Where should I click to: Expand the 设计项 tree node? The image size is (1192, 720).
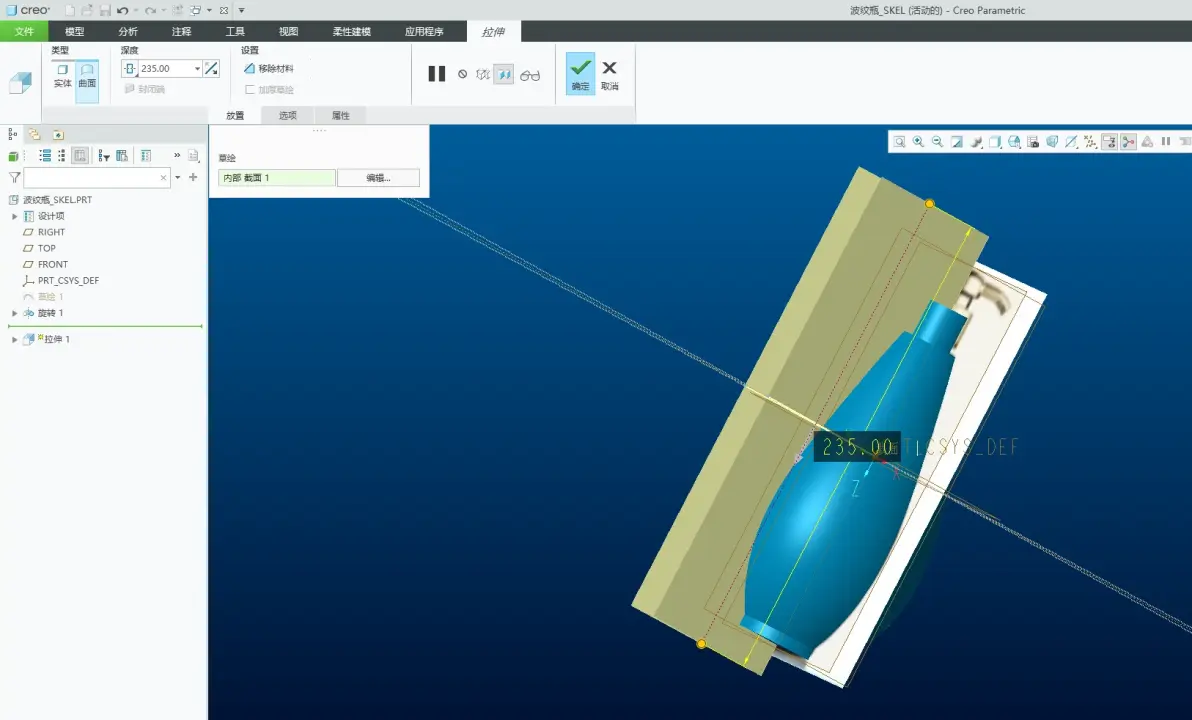click(x=14, y=216)
